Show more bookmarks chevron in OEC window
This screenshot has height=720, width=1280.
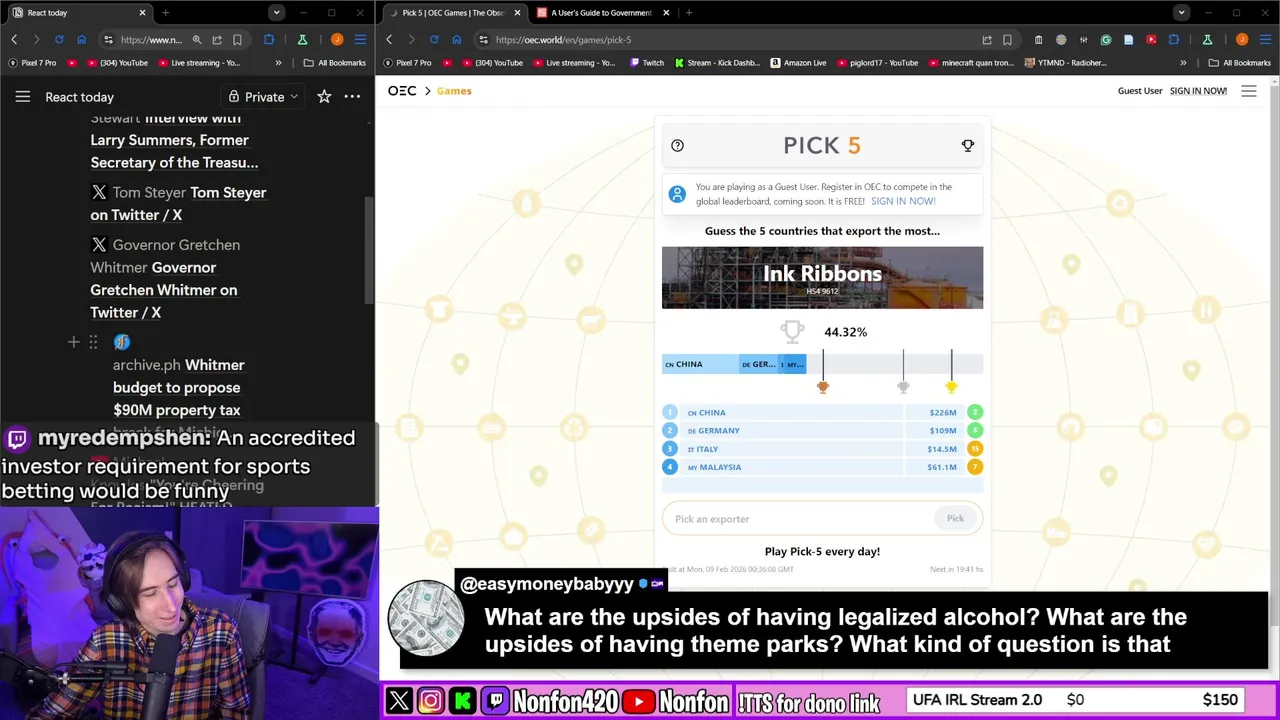click(x=1183, y=63)
